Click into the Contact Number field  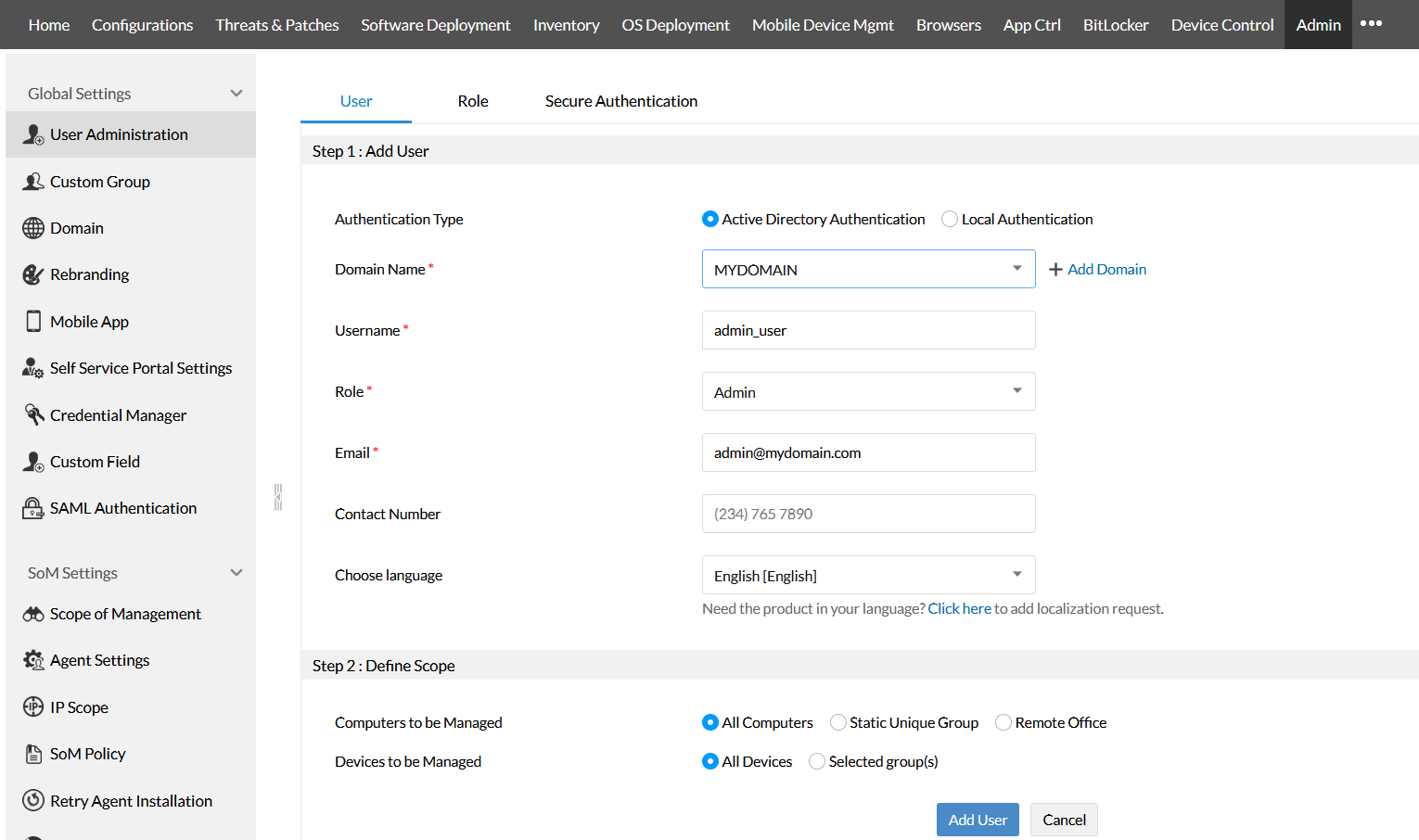(868, 514)
